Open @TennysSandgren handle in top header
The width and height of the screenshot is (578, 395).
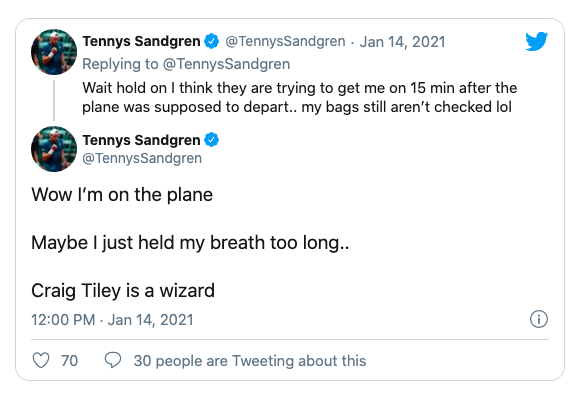[x=285, y=41]
